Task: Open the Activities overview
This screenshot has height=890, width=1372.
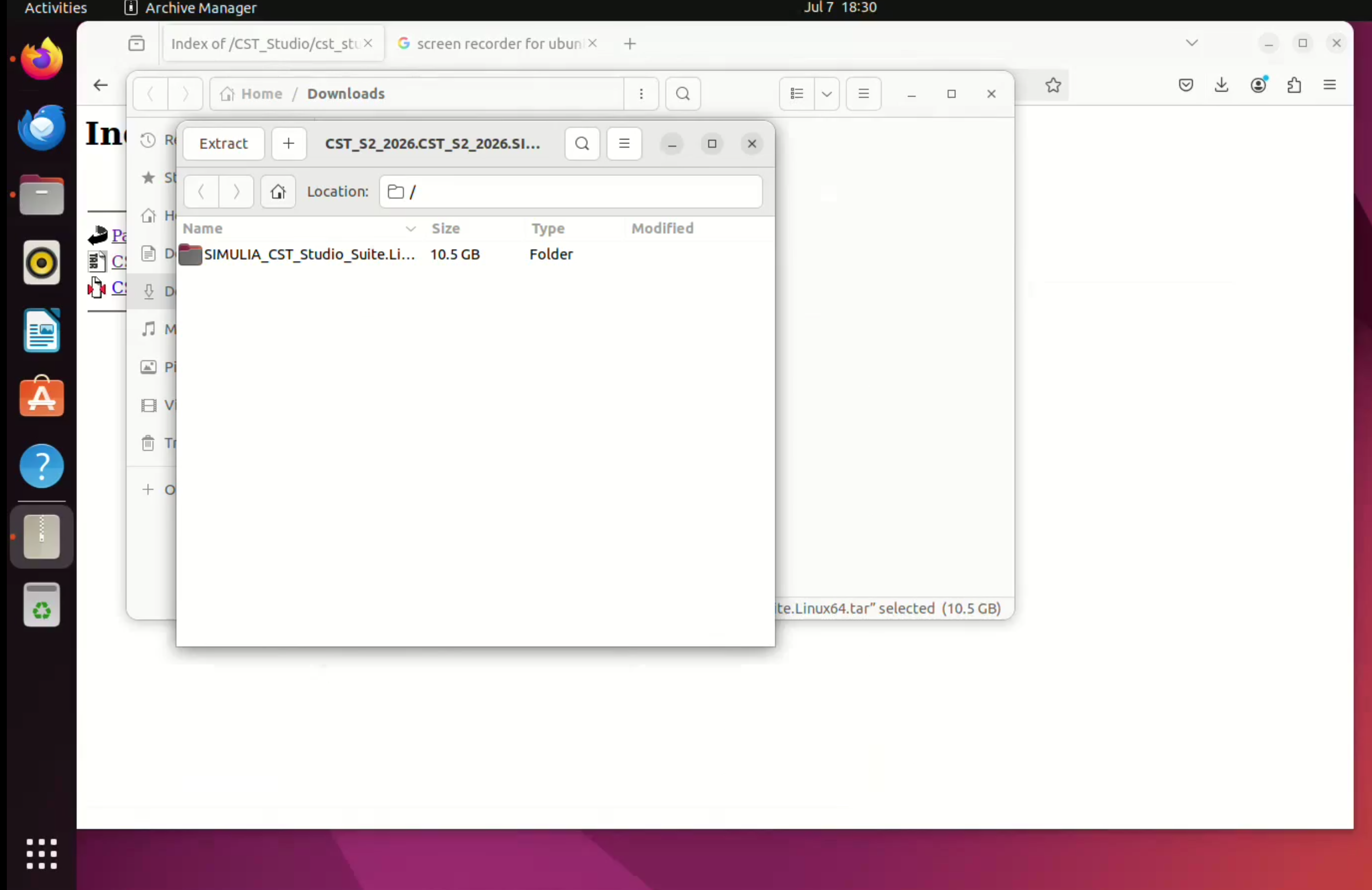Action: (56, 7)
